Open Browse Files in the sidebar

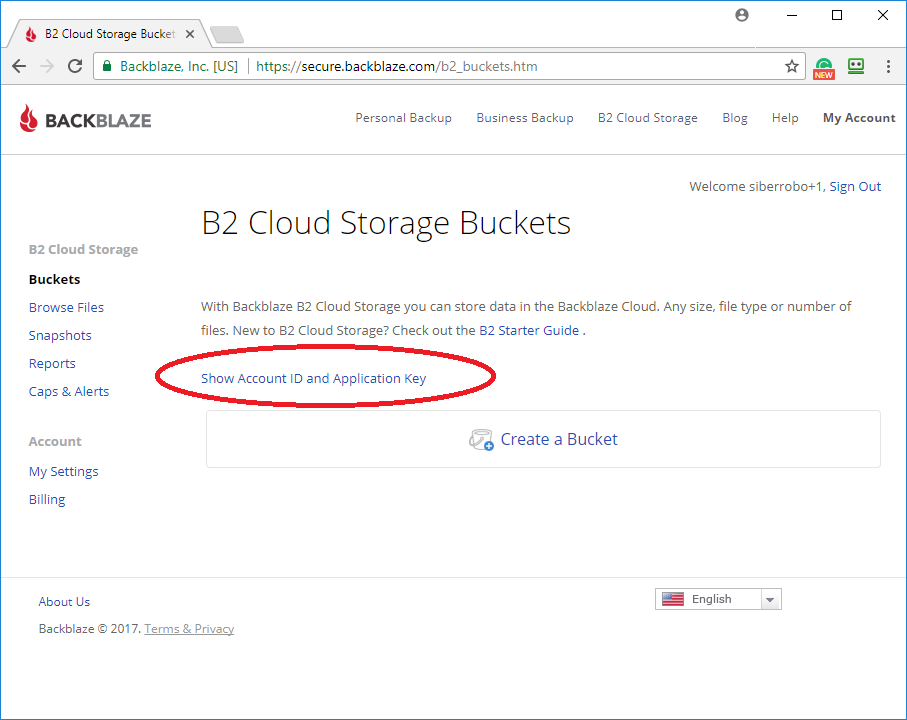[x=66, y=308]
